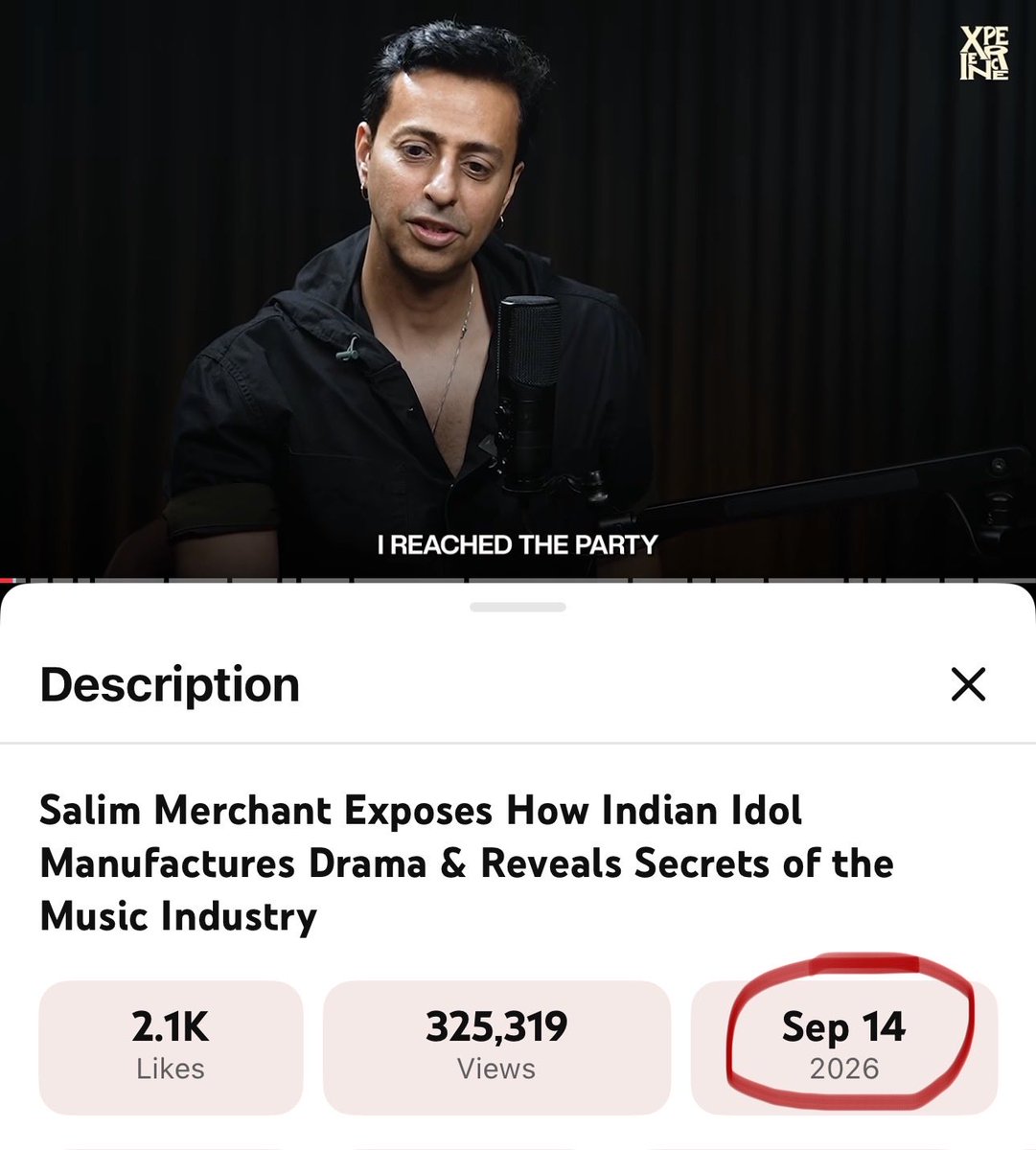The image size is (1036, 1150).
Task: Tap the 2.1K Likes stat box
Action: 171,1046
